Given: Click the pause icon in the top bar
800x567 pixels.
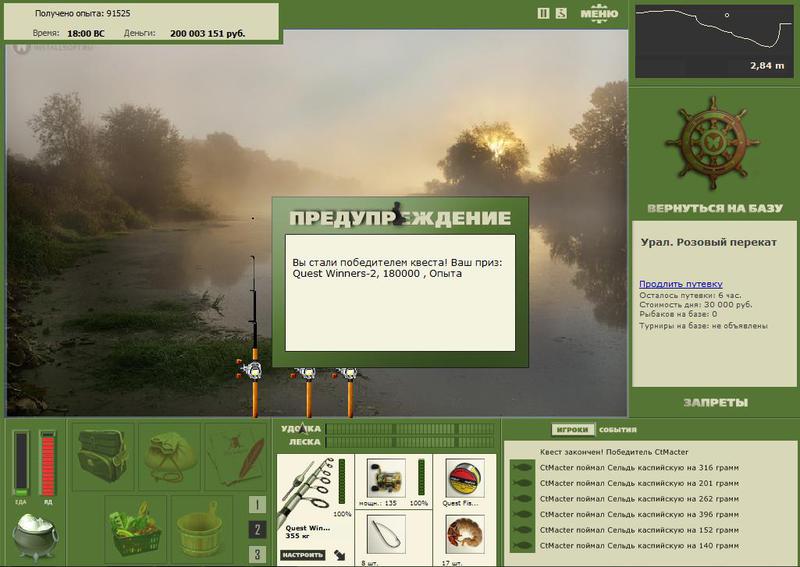Looking at the screenshot, I should pyautogui.click(x=543, y=13).
